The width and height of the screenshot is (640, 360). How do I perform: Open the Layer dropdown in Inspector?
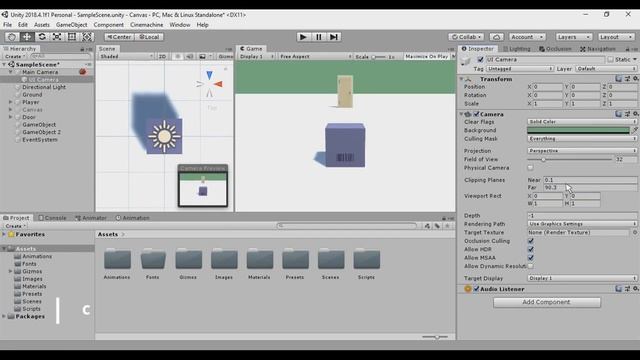(606, 69)
